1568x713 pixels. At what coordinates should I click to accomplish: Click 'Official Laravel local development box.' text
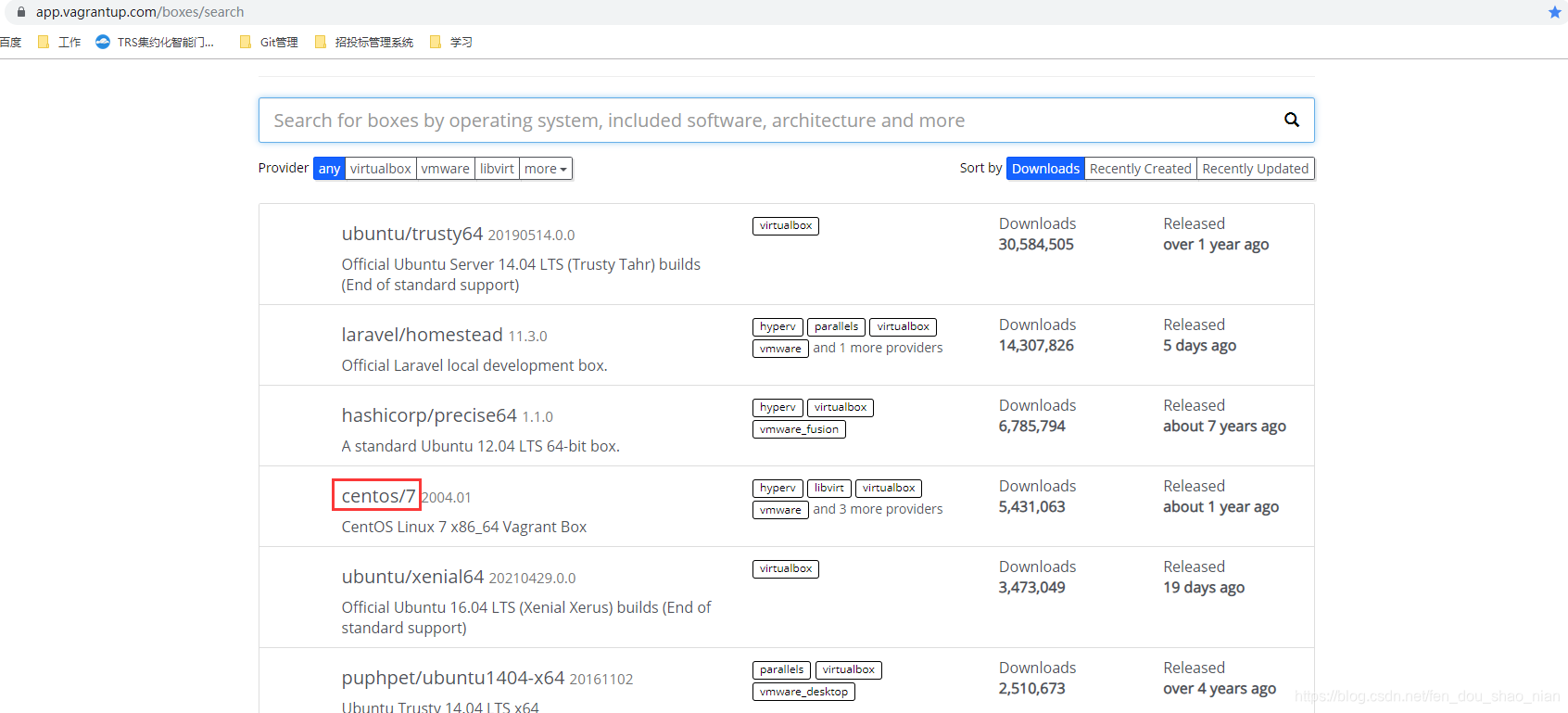[x=474, y=365]
